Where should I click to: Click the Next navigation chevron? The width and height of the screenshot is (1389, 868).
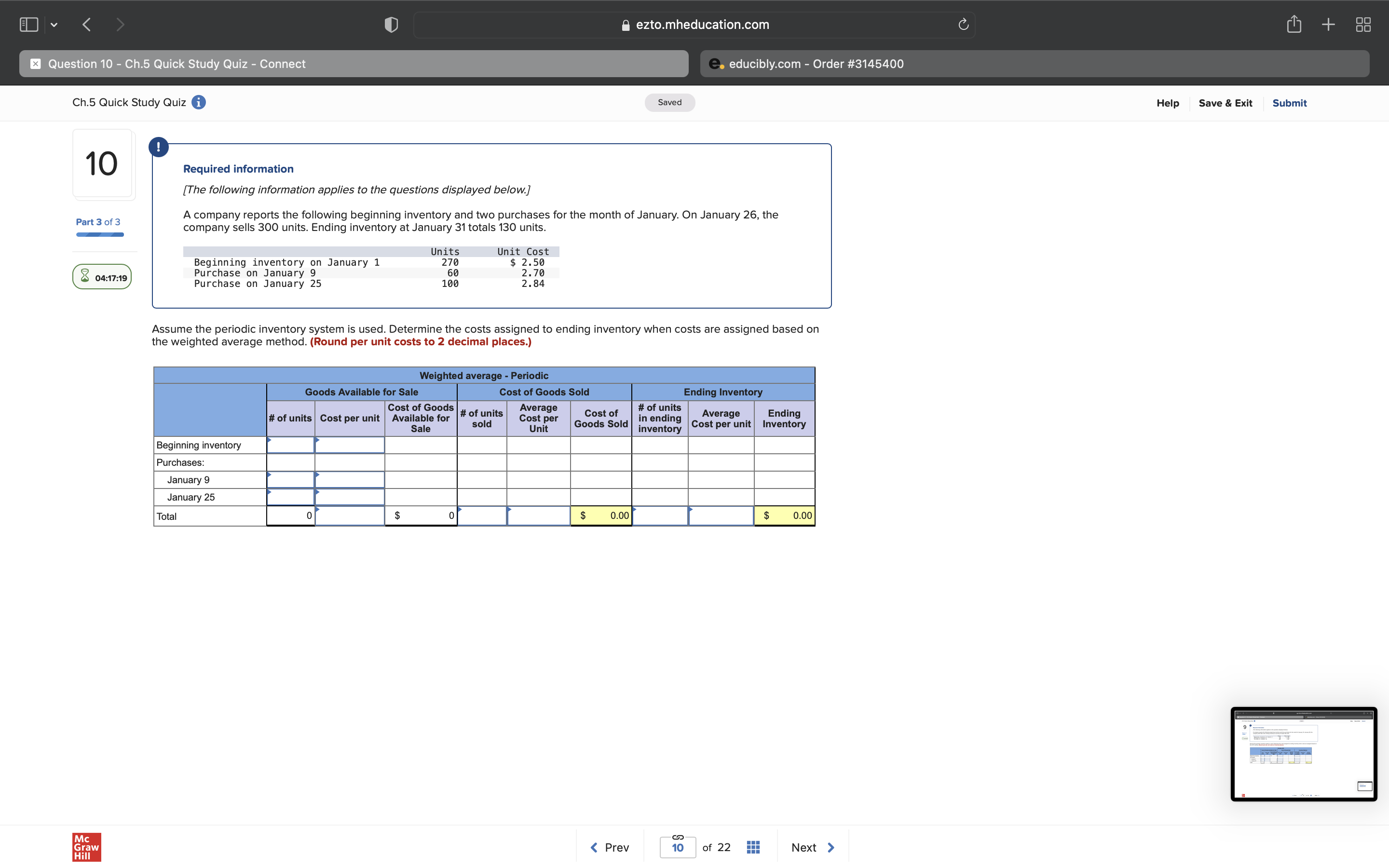point(831,847)
